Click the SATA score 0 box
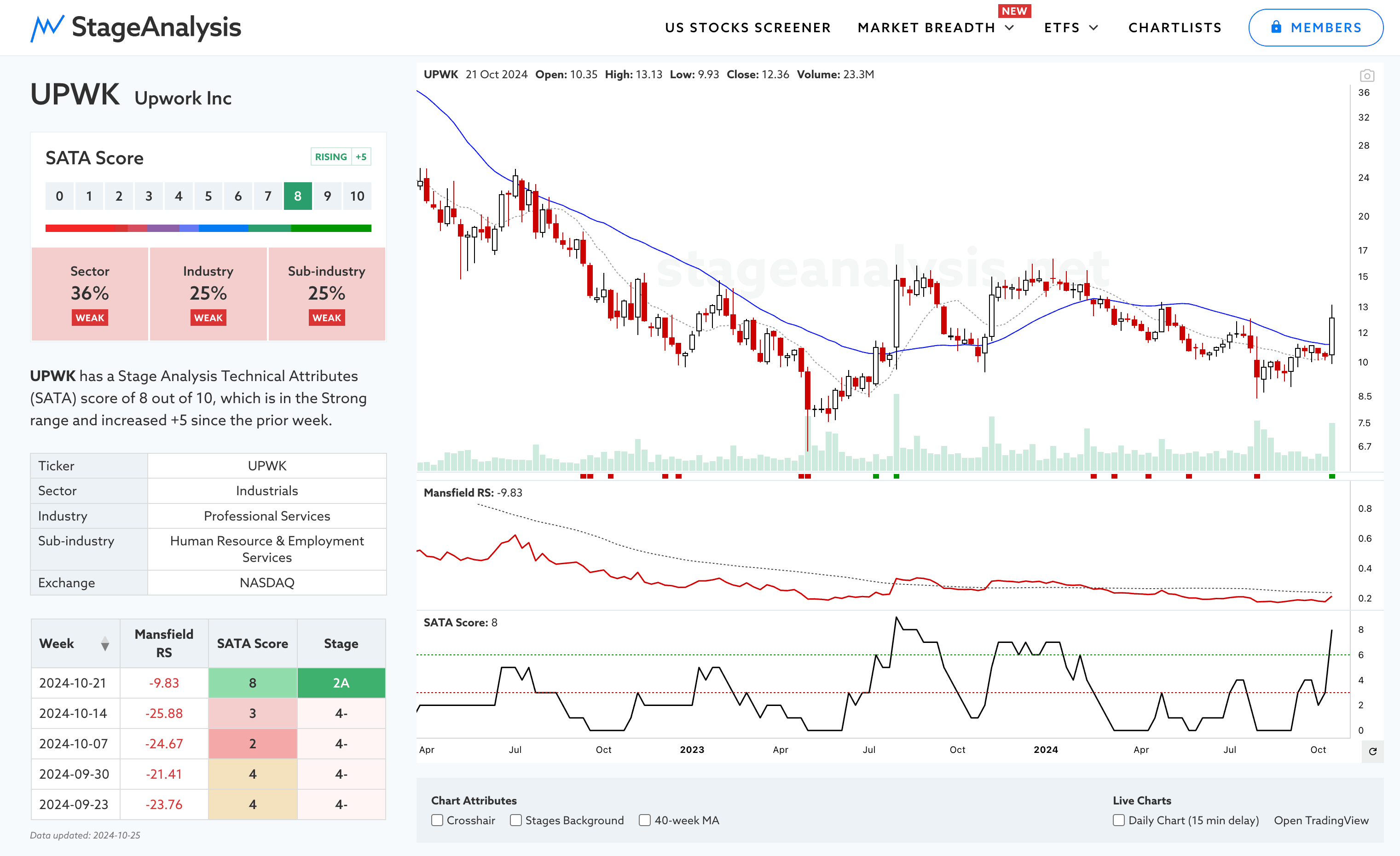 (x=59, y=196)
